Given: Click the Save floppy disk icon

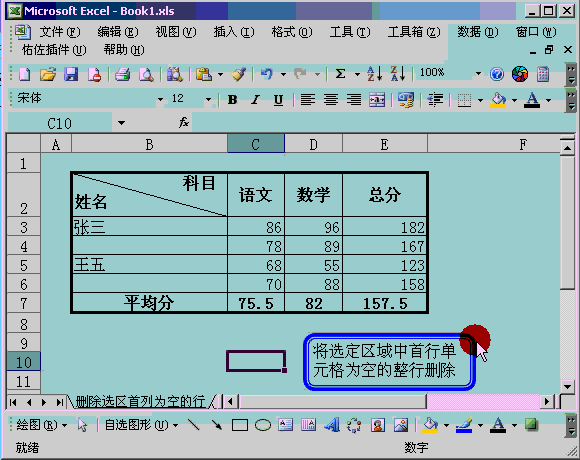Looking at the screenshot, I should (71, 74).
